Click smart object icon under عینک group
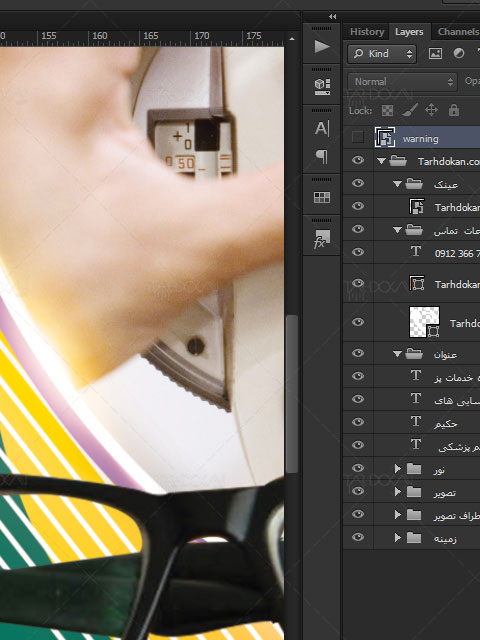The width and height of the screenshot is (480, 640). pos(417,206)
